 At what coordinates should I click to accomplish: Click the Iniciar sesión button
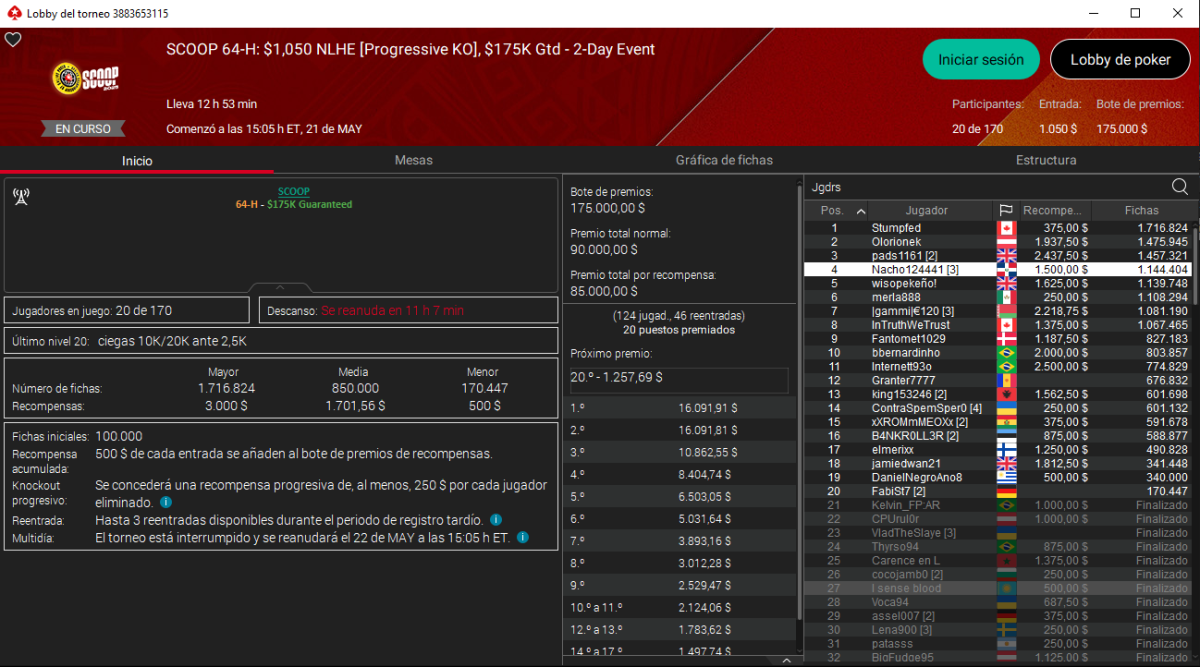(x=981, y=60)
